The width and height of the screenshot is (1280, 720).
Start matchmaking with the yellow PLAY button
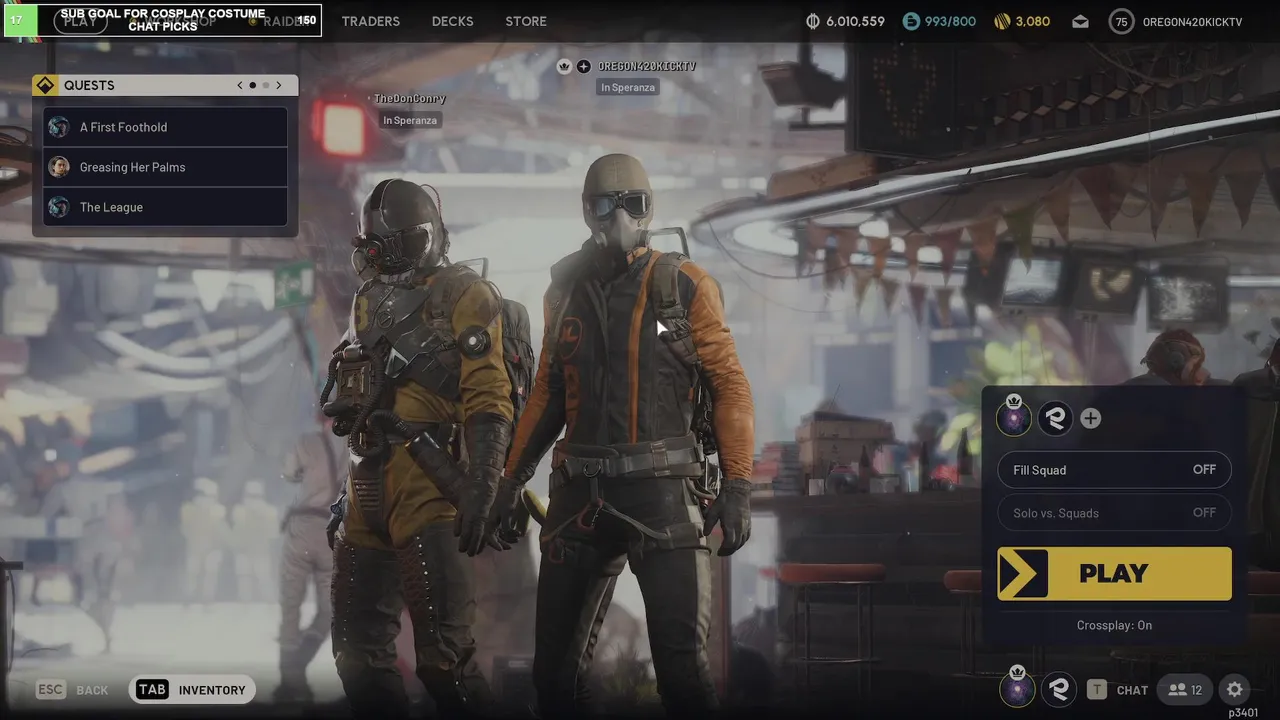pyautogui.click(x=1114, y=573)
